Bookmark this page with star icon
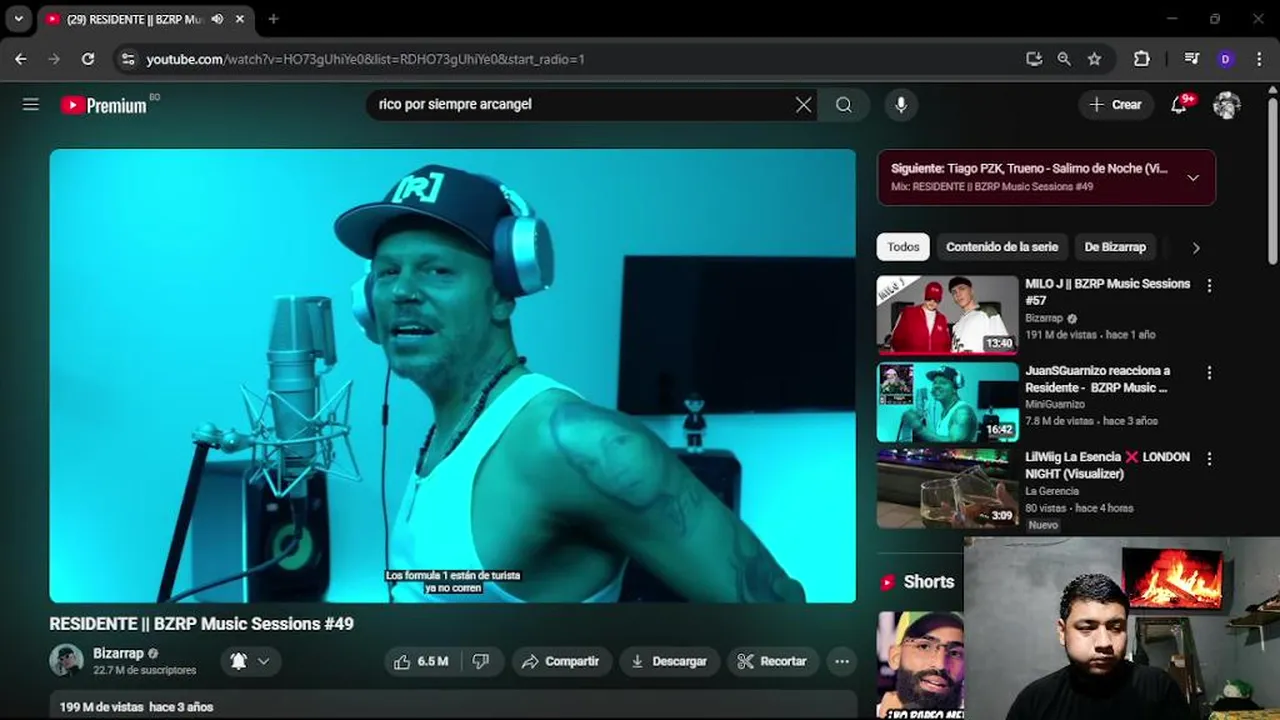This screenshot has width=1280, height=720. click(x=1094, y=59)
